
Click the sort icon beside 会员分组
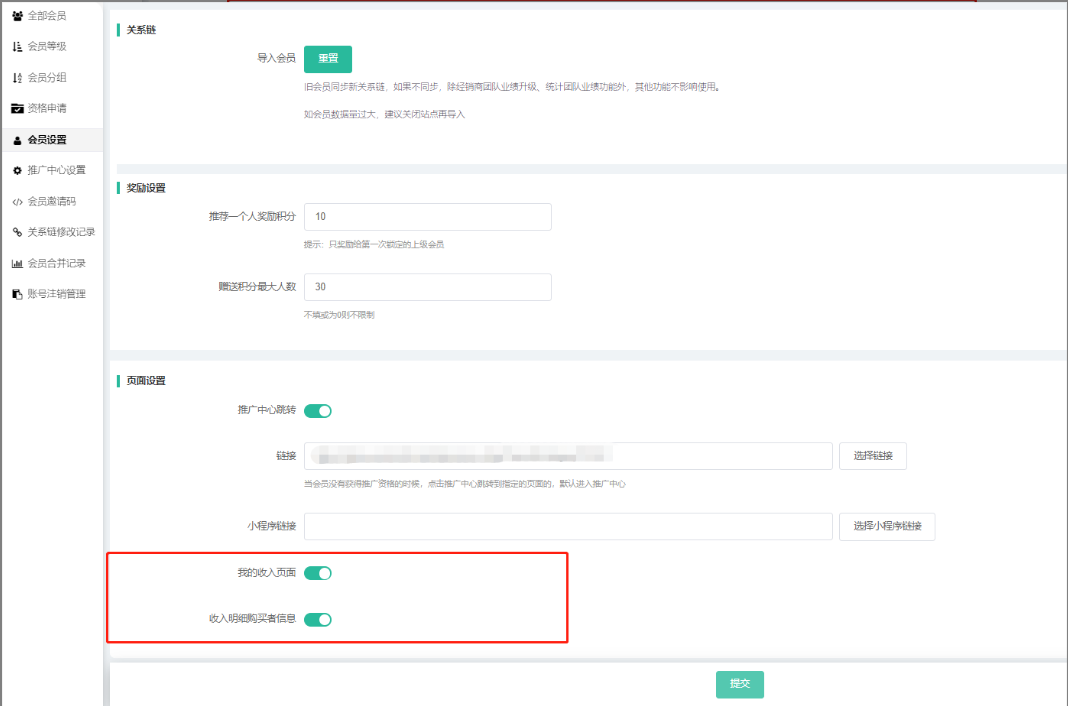click(x=17, y=78)
